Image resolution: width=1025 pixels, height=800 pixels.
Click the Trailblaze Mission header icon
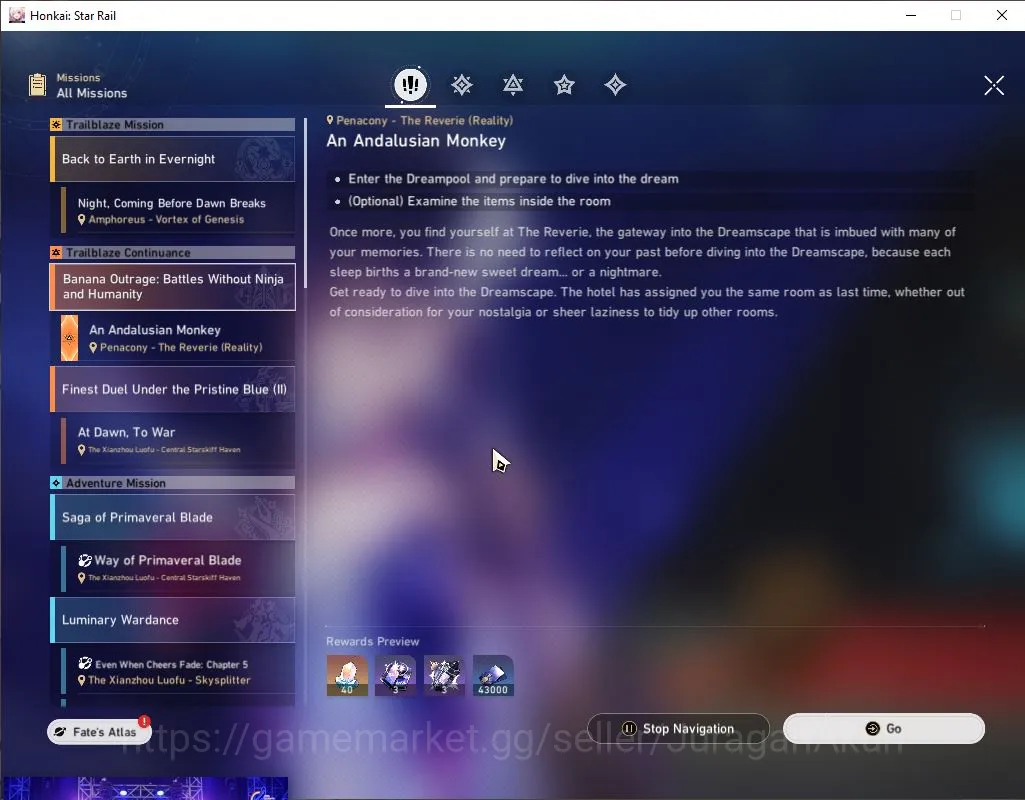click(56, 124)
